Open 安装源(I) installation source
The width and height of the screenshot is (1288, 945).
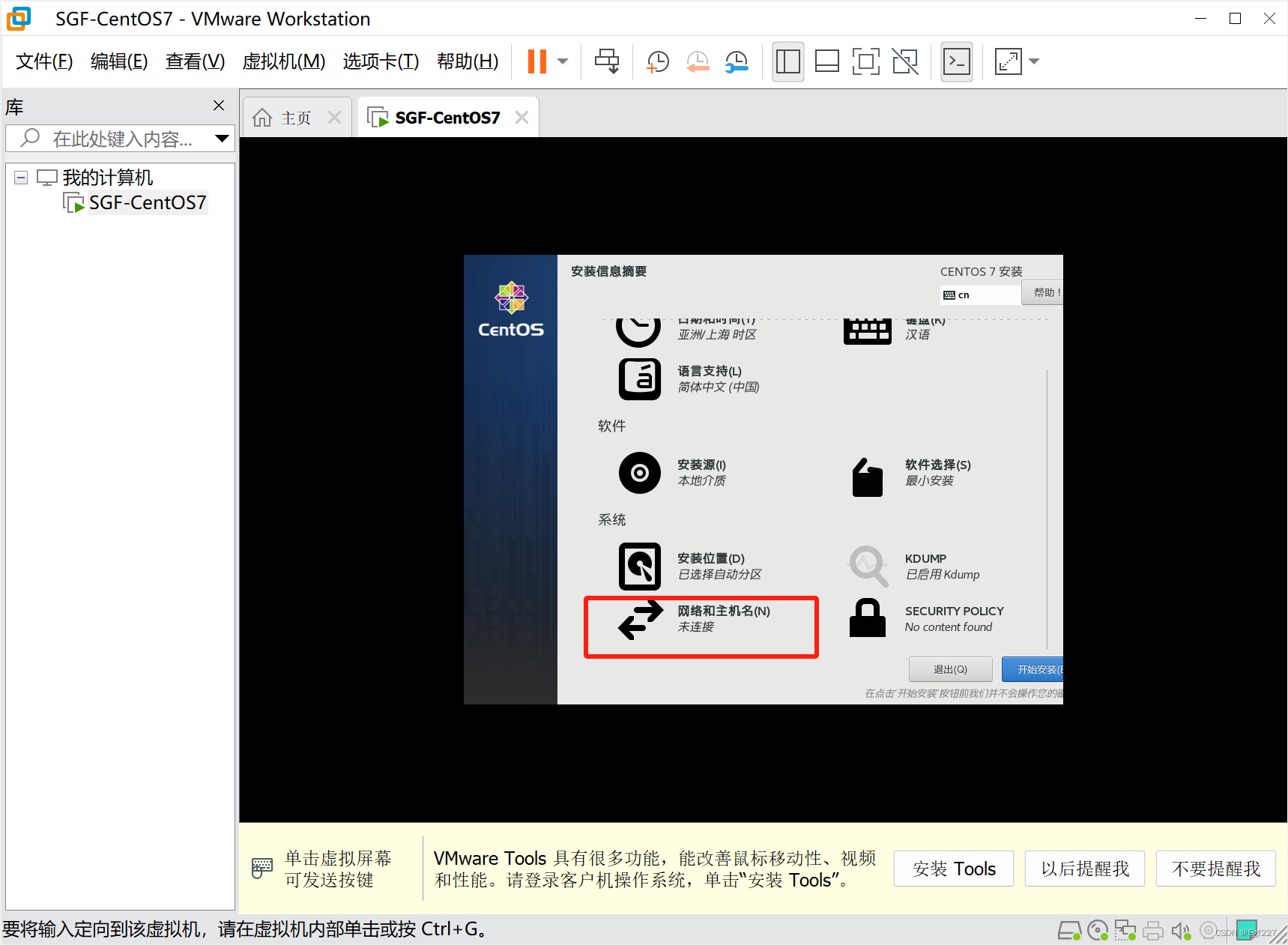[x=673, y=473]
